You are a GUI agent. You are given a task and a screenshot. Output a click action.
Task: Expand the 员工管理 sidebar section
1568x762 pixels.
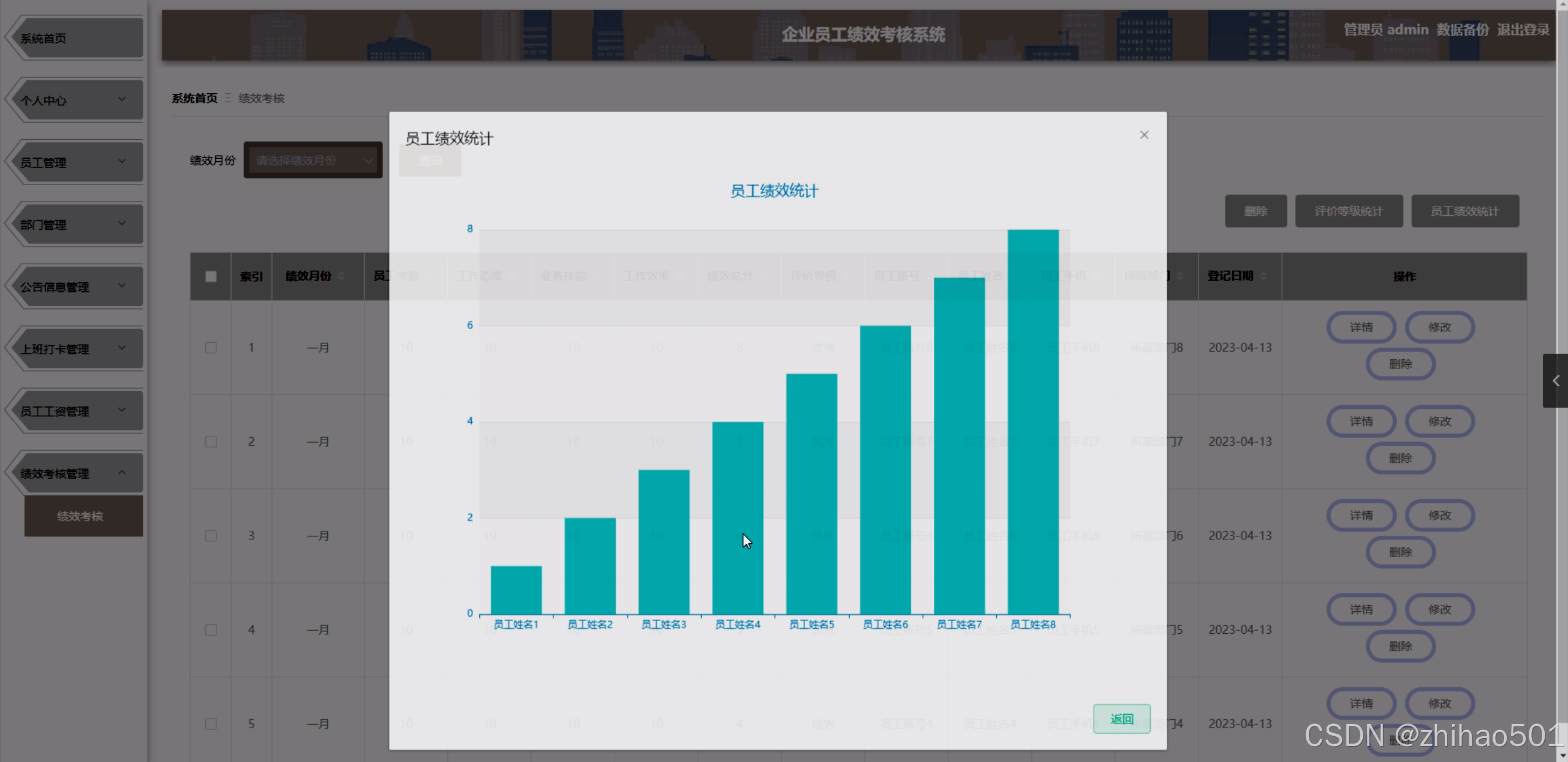point(74,162)
